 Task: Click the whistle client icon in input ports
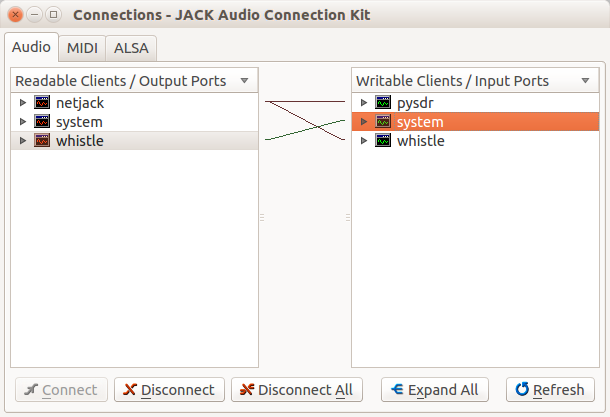pyautogui.click(x=383, y=141)
